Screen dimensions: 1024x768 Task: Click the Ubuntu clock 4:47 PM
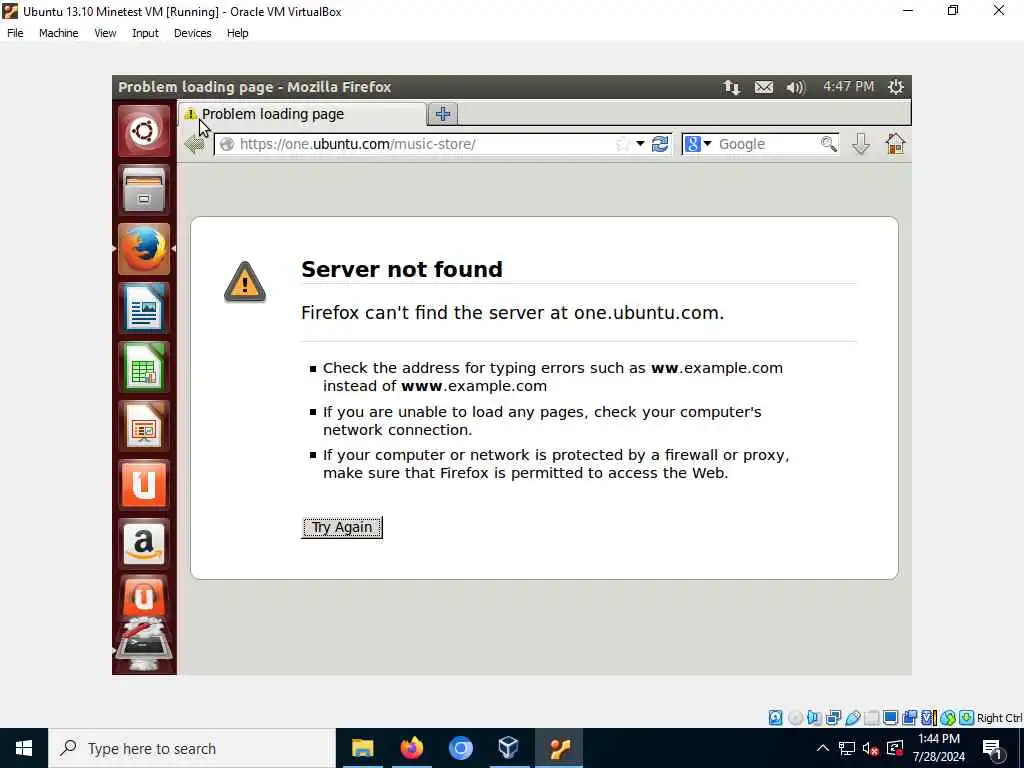(848, 87)
